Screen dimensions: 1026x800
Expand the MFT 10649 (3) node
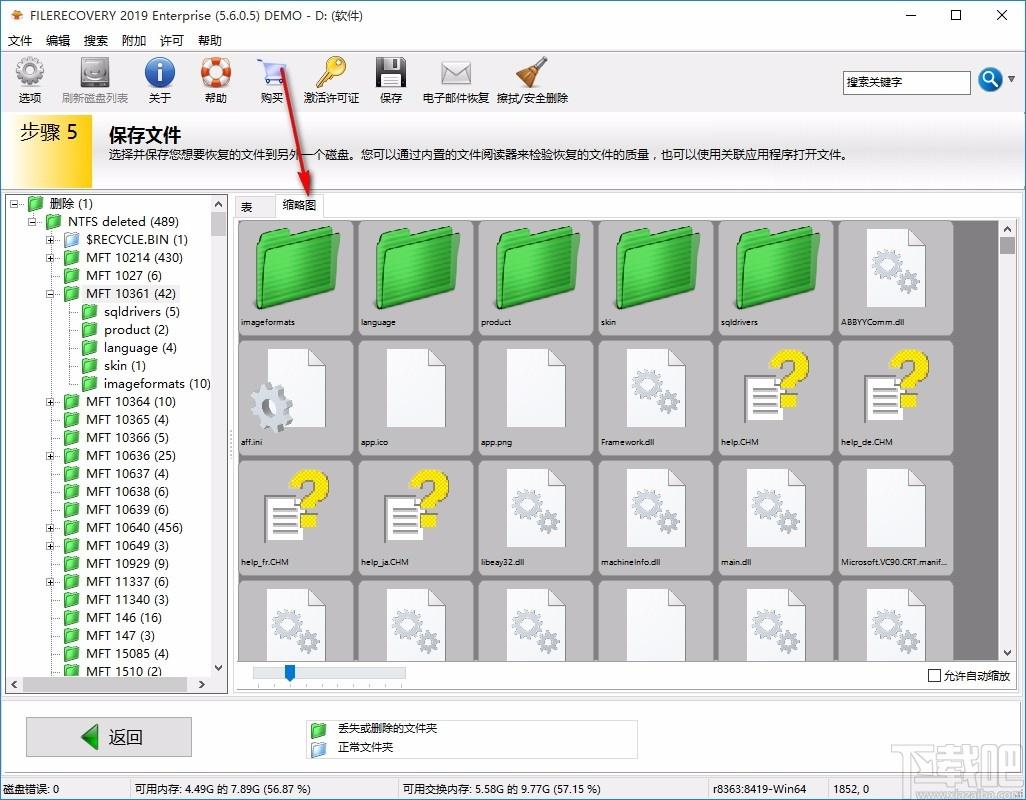click(50, 546)
